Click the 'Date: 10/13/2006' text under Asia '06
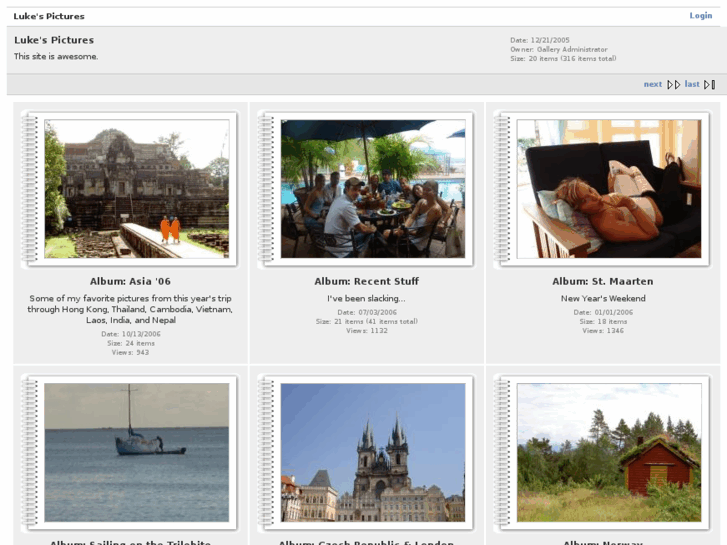The height and width of the screenshot is (545, 727). coord(131,334)
